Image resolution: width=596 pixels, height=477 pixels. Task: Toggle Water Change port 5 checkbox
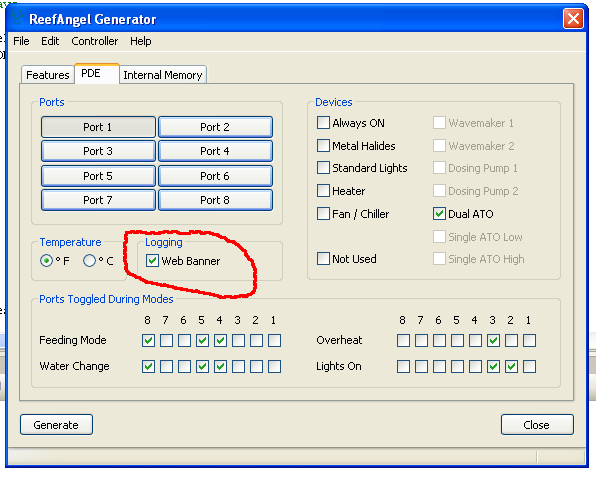pos(202,367)
